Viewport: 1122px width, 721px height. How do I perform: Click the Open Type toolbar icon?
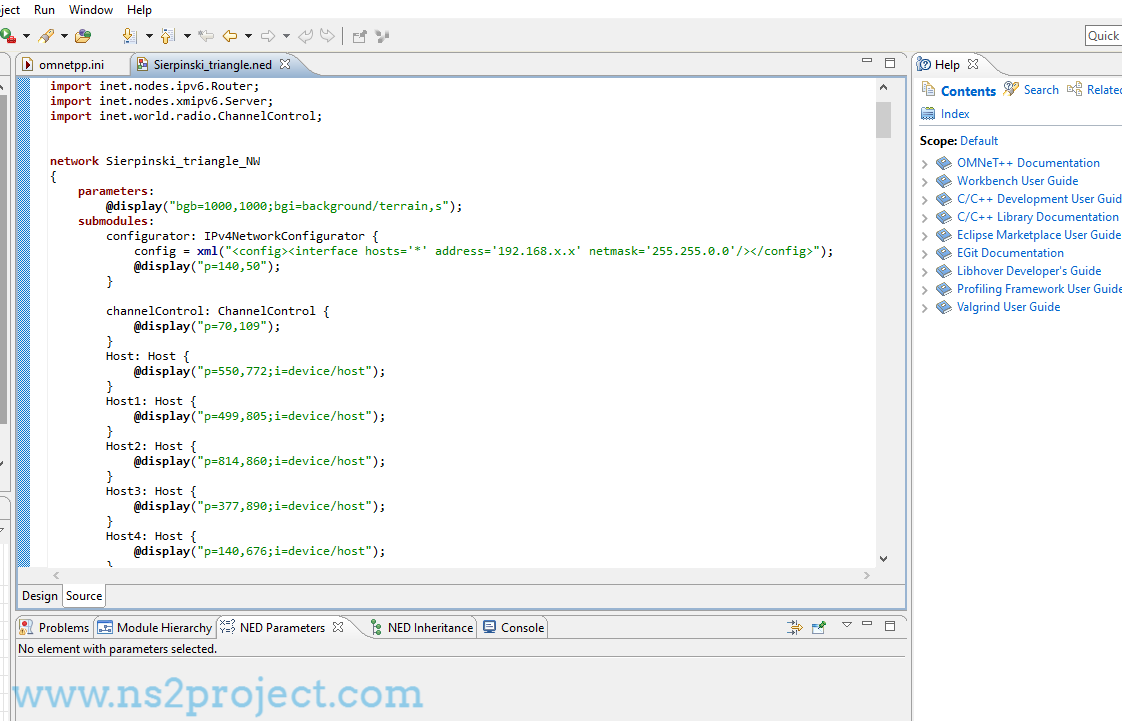tap(84, 35)
